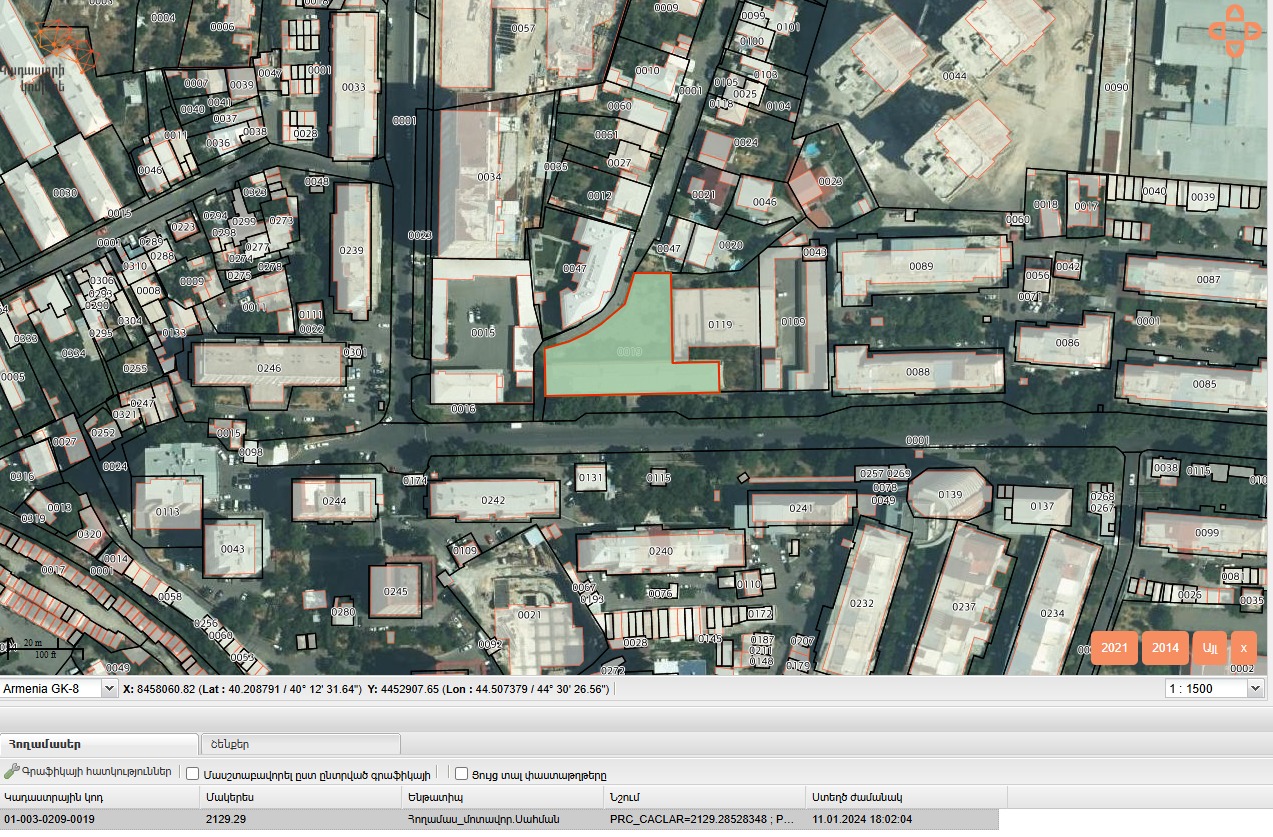Click parcel 0119 on the map
The width and height of the screenshot is (1273, 837).
click(720, 324)
